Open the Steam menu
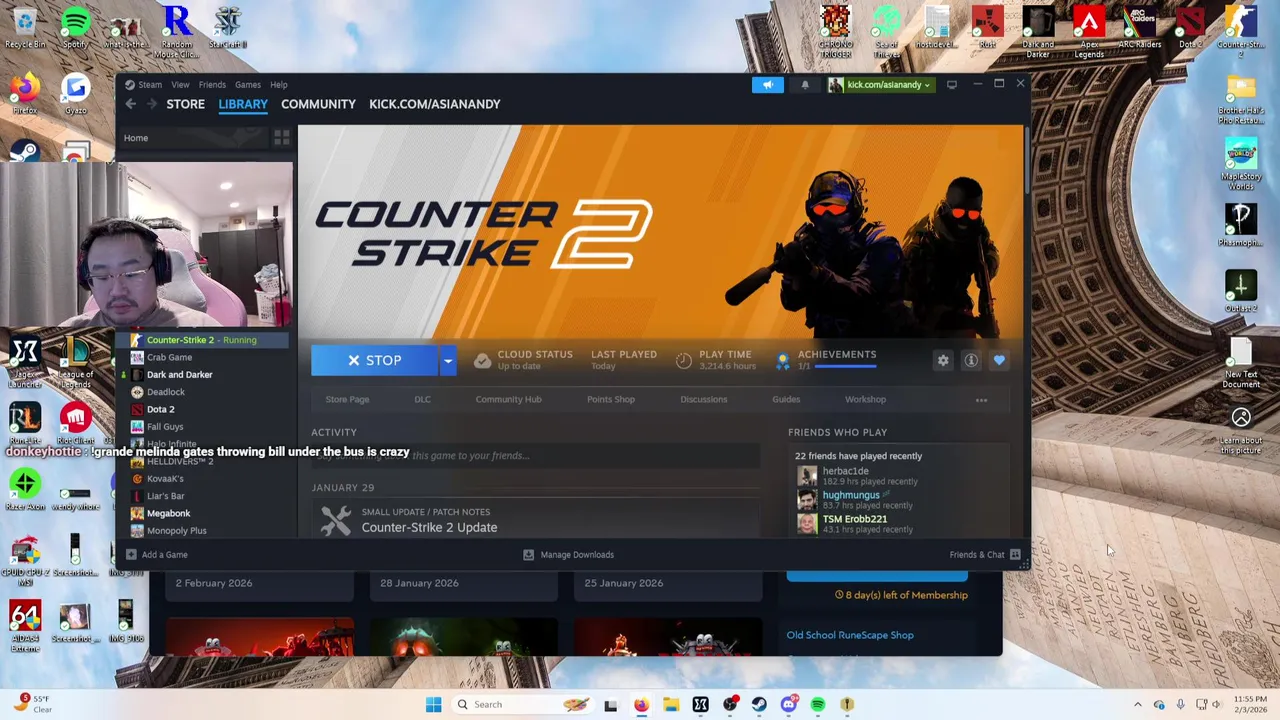This screenshot has width=1280, height=720. [150, 85]
